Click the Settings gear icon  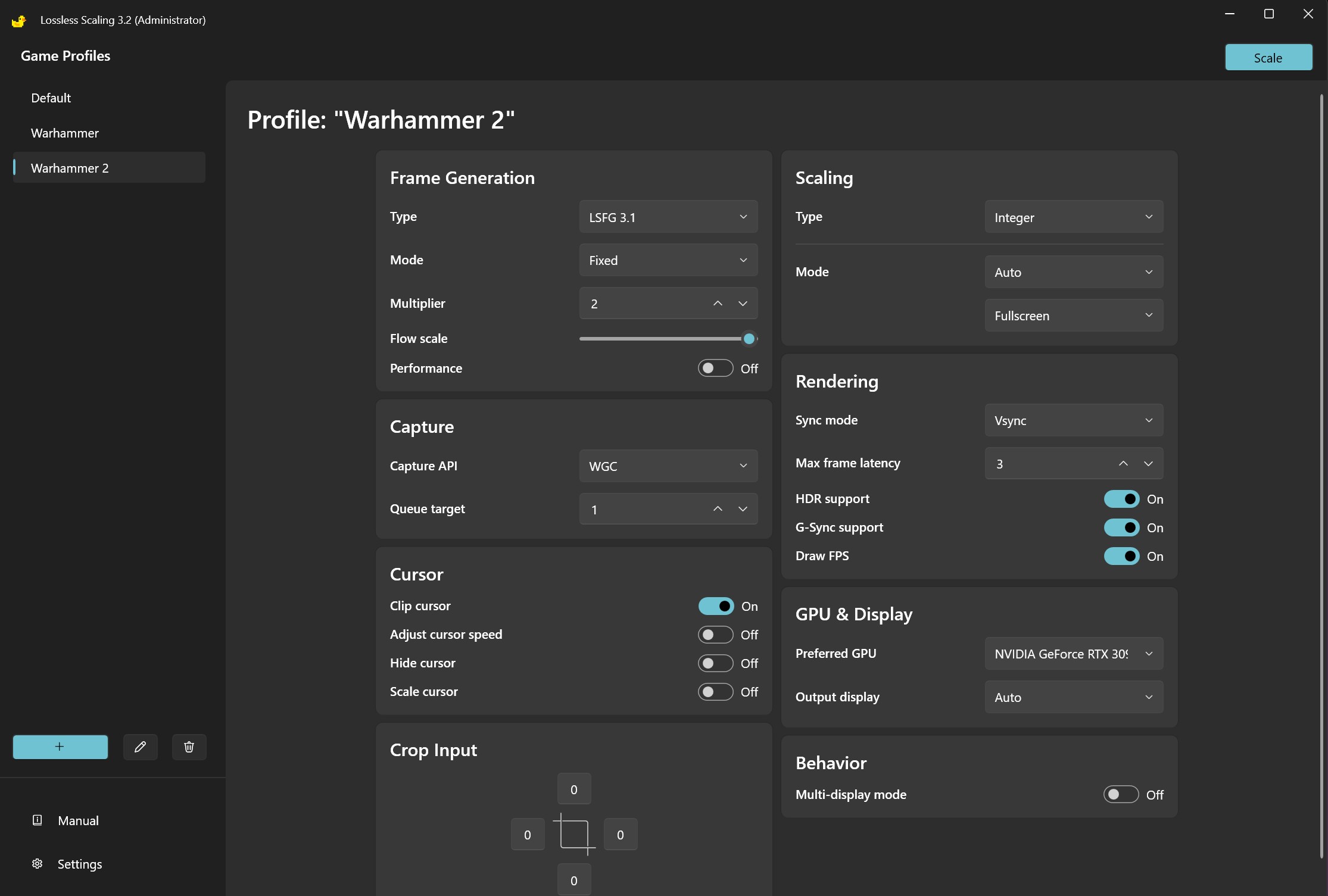point(37,863)
